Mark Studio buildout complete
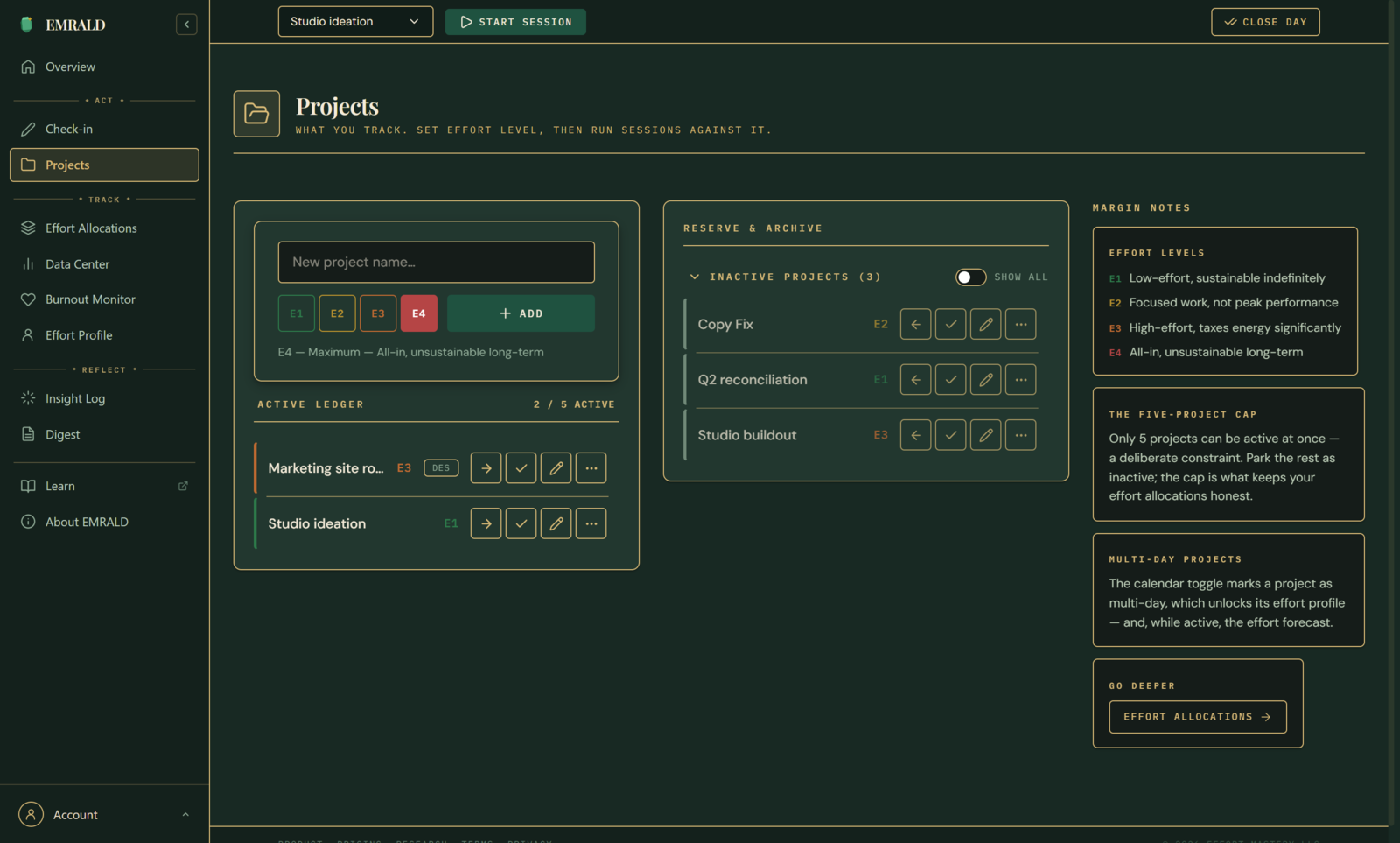 point(951,435)
